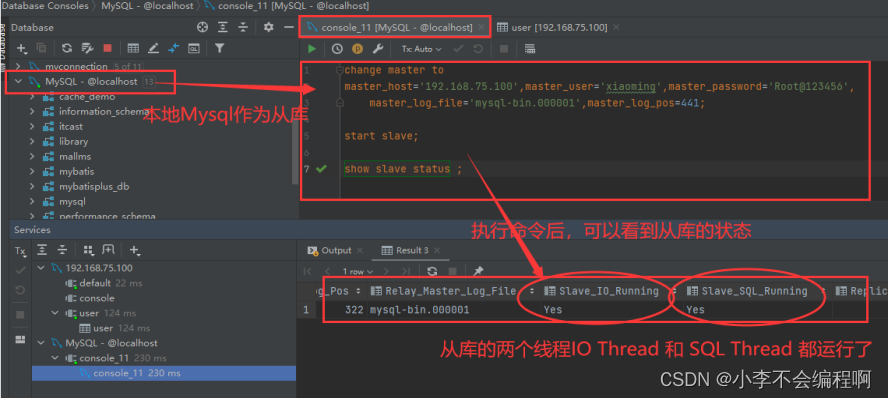Collapse the 192.168.75.100 node in Services
The width and height of the screenshot is (888, 399).
41,268
